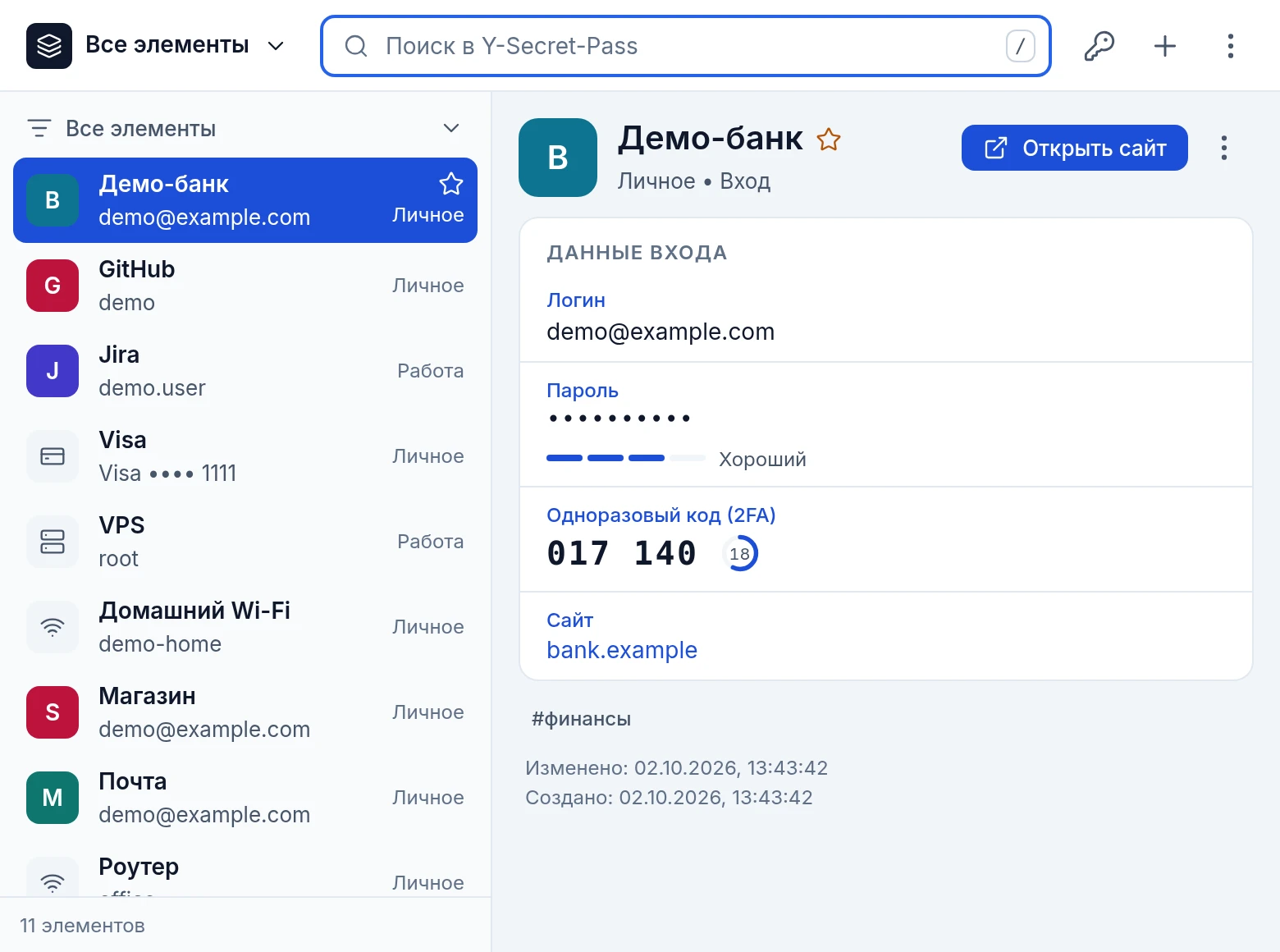The height and width of the screenshot is (952, 1280).
Task: Click the large Демо-банк B avatar
Action: click(558, 158)
